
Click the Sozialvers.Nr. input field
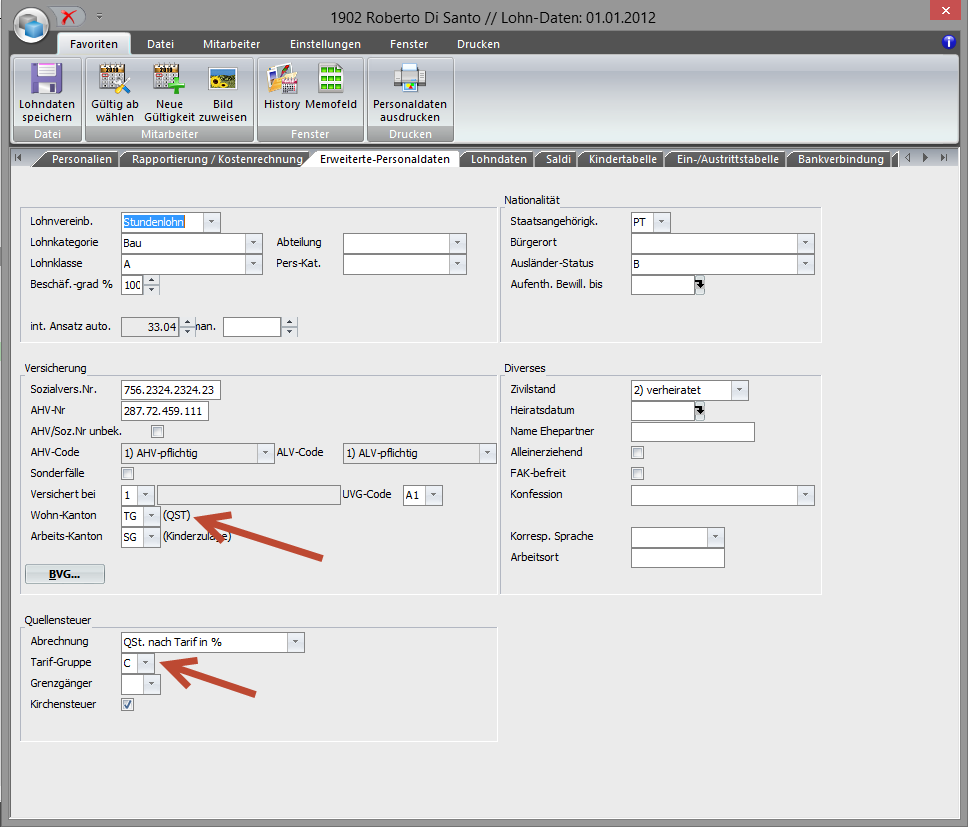pyautogui.click(x=170, y=390)
